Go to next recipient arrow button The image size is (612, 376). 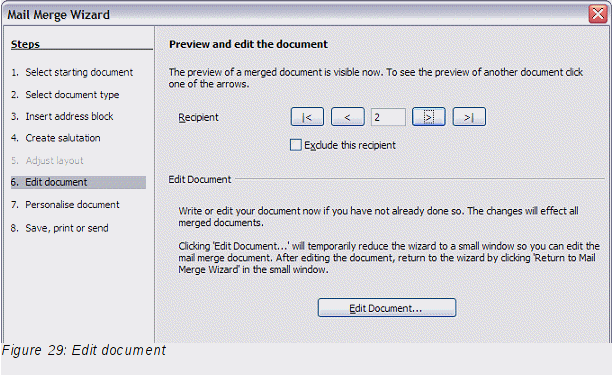pos(429,117)
